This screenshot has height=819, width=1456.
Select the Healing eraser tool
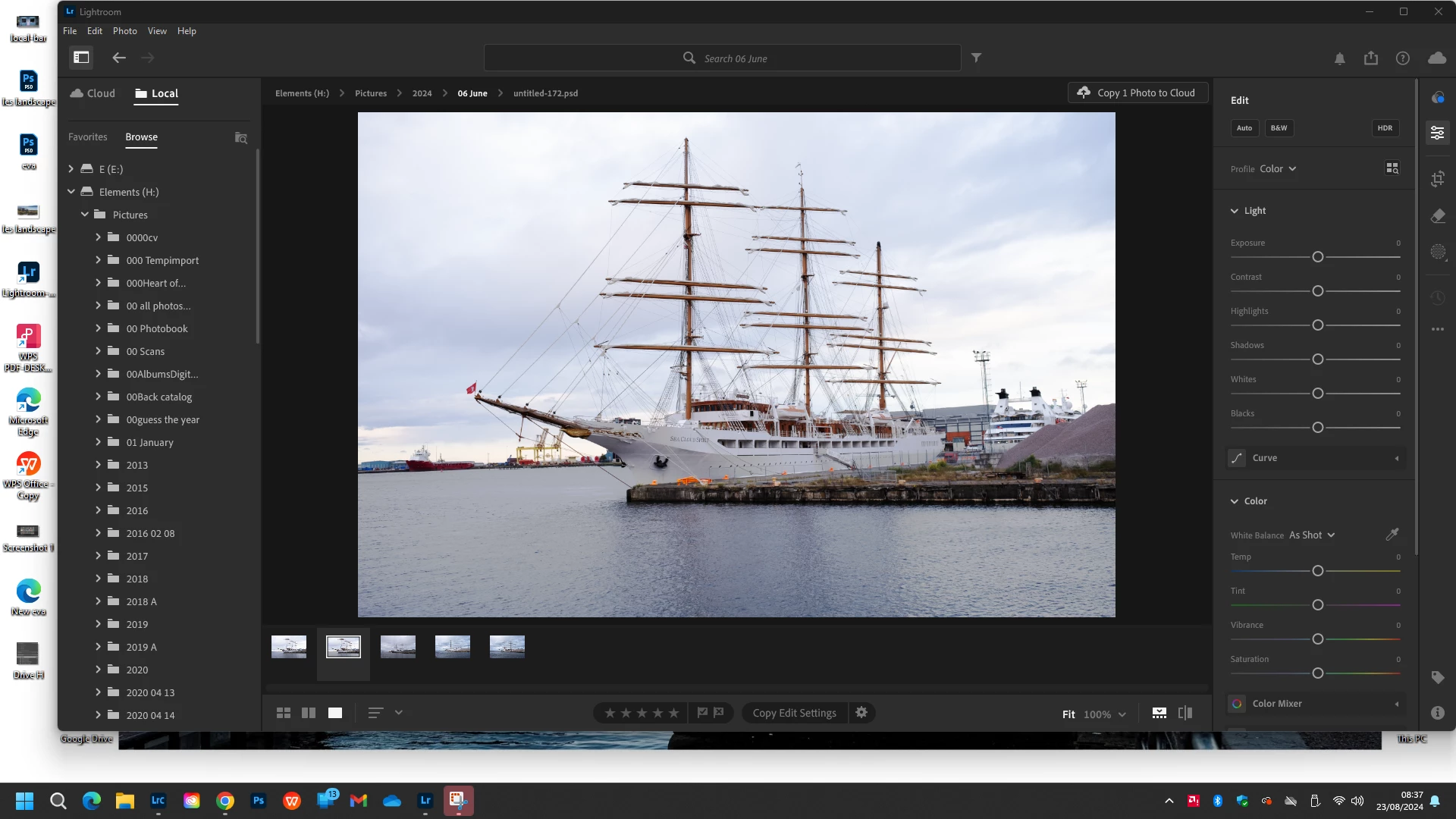point(1437,216)
